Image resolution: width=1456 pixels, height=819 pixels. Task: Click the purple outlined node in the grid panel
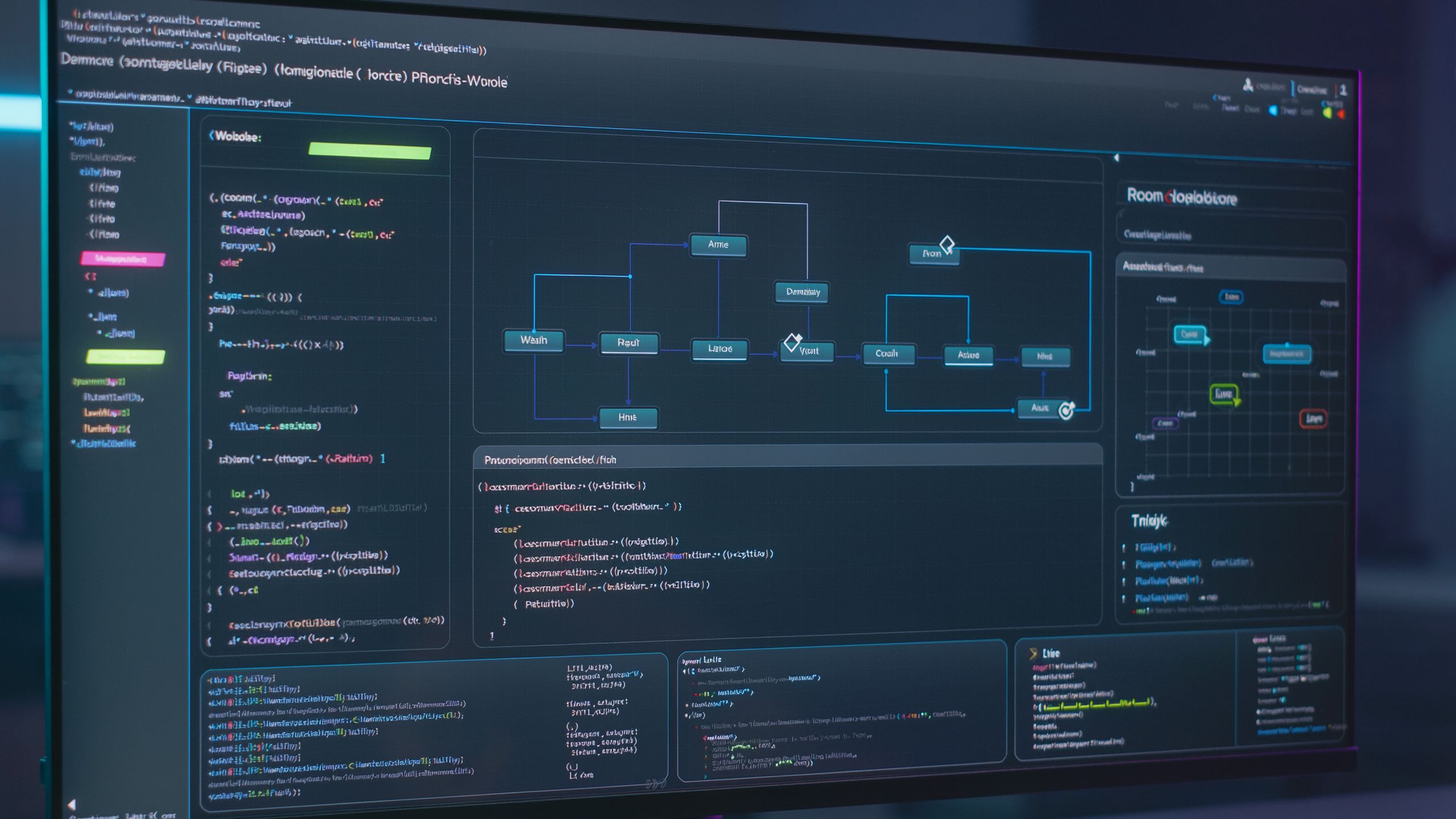[x=1165, y=424]
